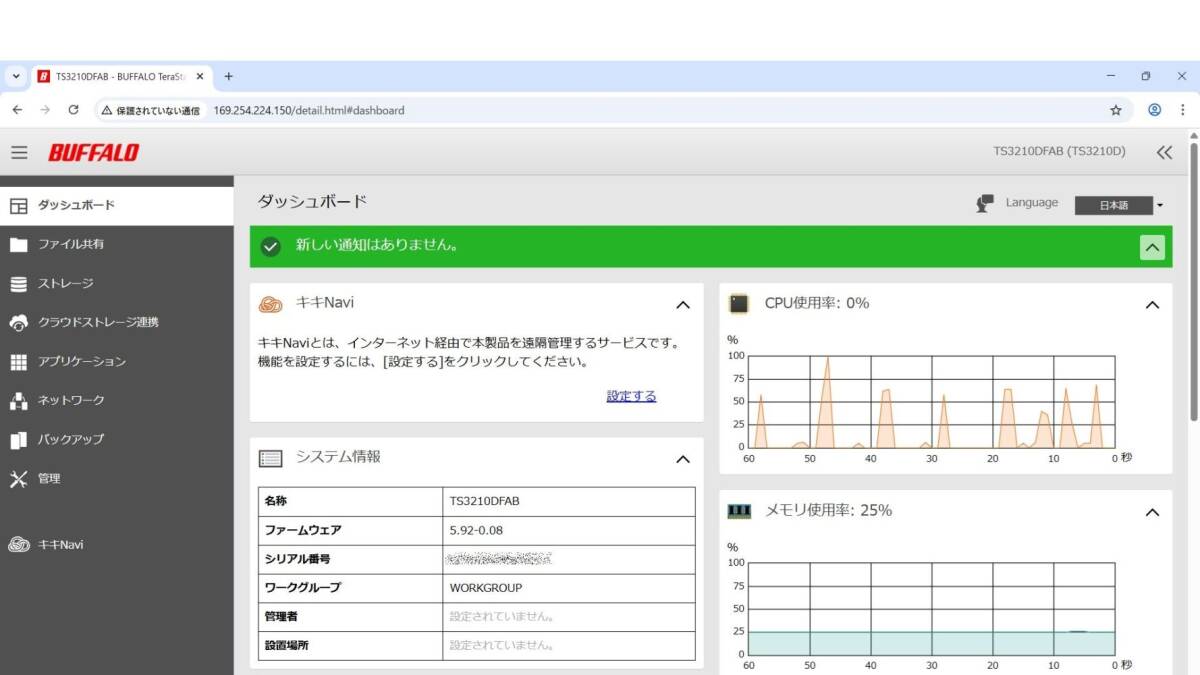This screenshot has width=1200, height=675.
Task: Collapse the メモリ使用率 panel
Action: coord(1152,512)
